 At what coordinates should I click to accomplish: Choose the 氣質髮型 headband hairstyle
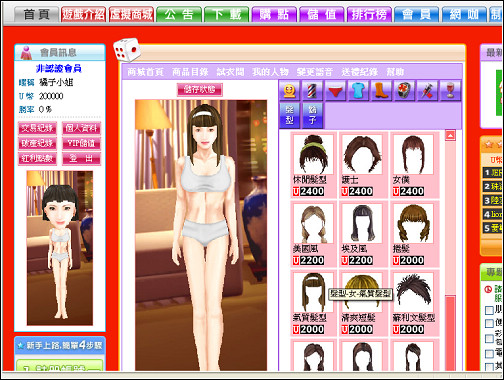pyautogui.click(x=313, y=292)
